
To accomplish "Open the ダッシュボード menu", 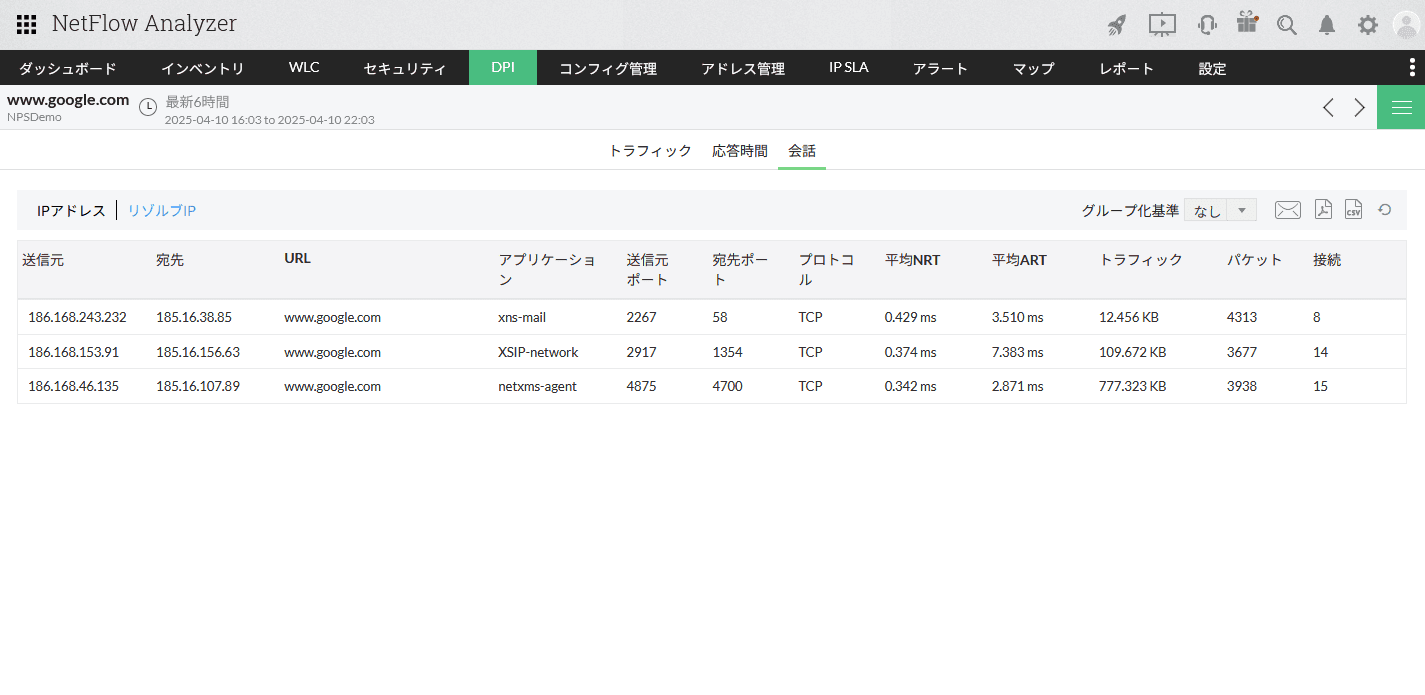I will 68,68.
